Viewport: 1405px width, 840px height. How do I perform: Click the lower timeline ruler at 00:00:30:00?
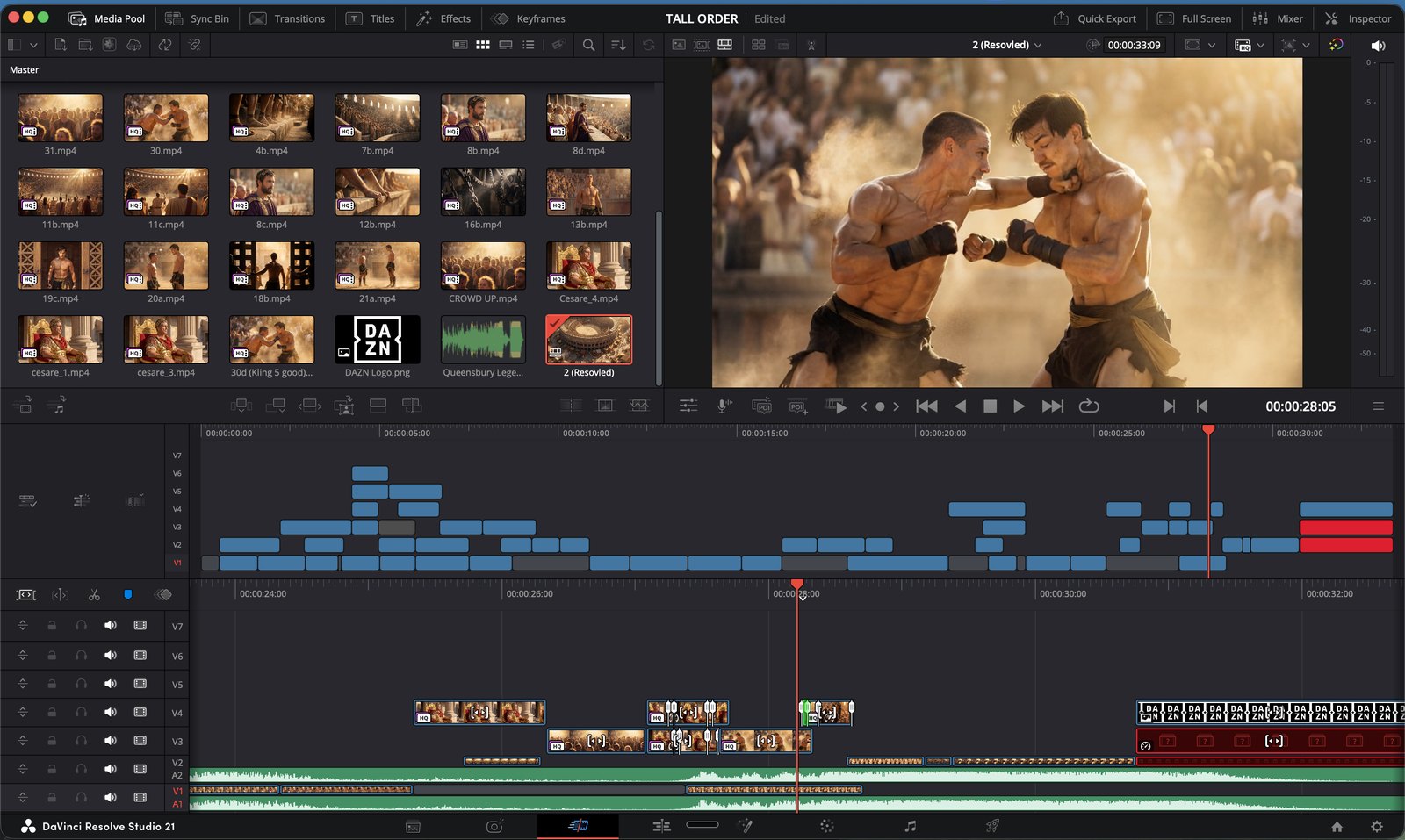1063,594
